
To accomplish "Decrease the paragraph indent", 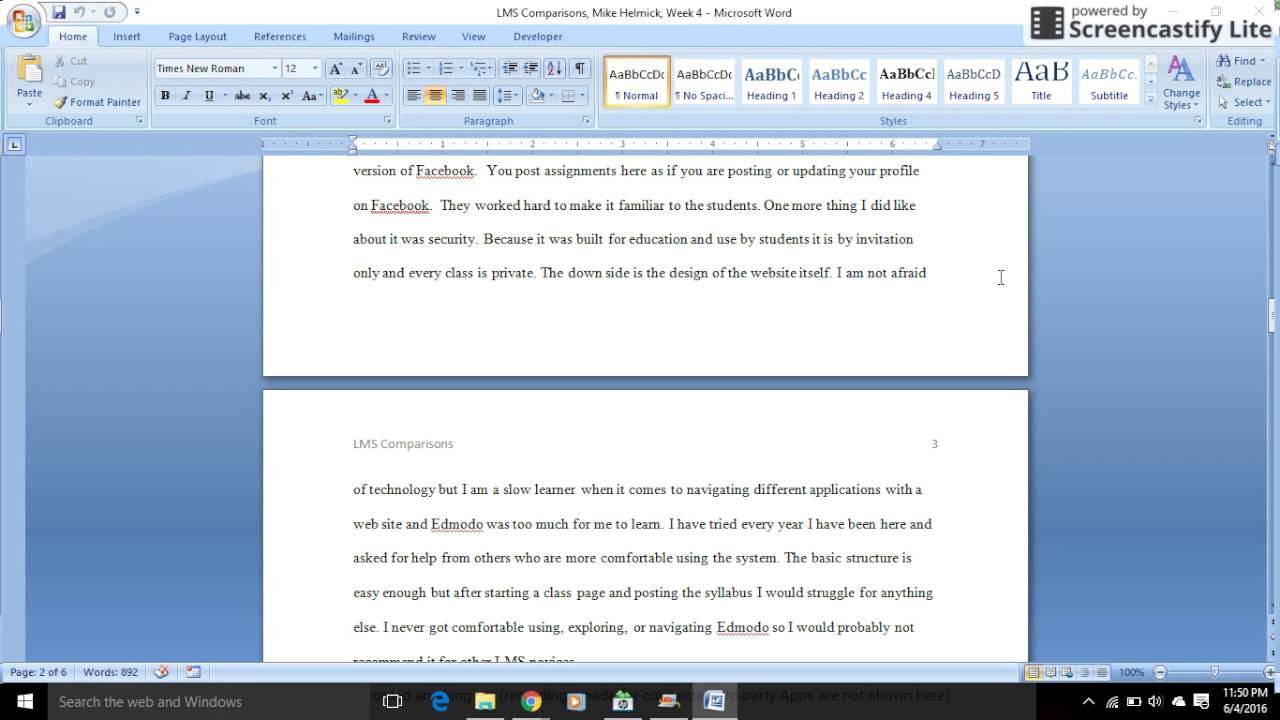I will point(510,68).
